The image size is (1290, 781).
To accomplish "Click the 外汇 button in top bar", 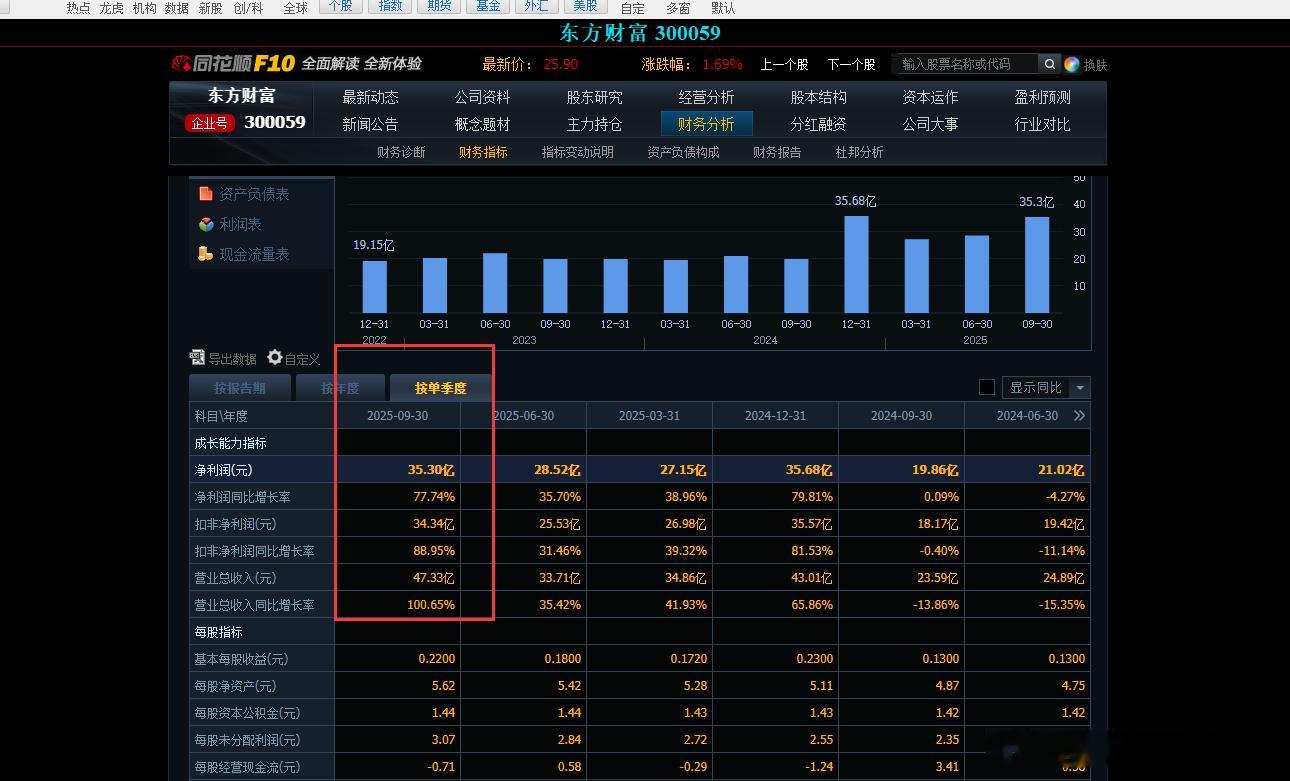I will tap(536, 6).
